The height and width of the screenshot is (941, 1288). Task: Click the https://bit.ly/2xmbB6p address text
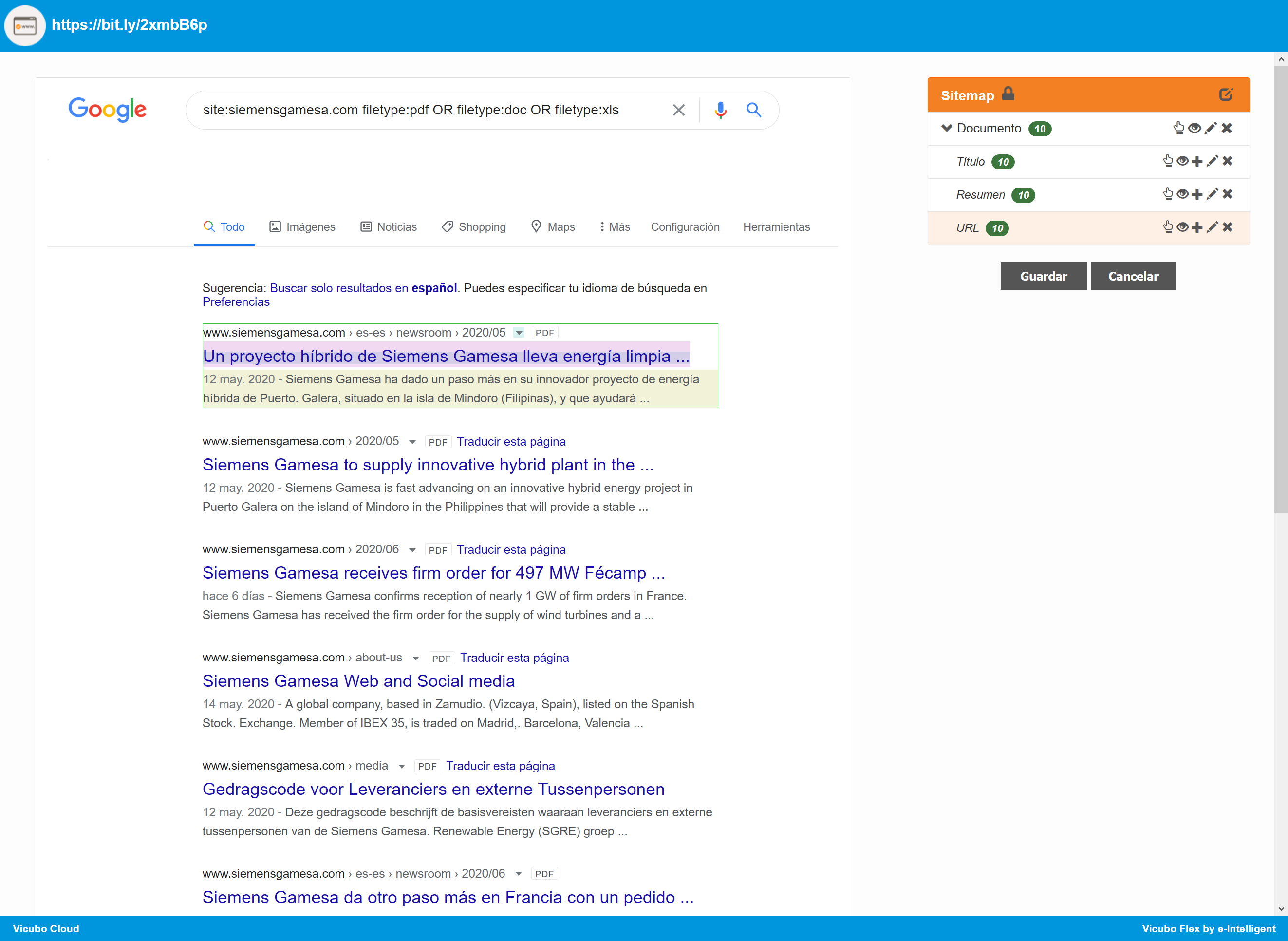click(x=129, y=25)
